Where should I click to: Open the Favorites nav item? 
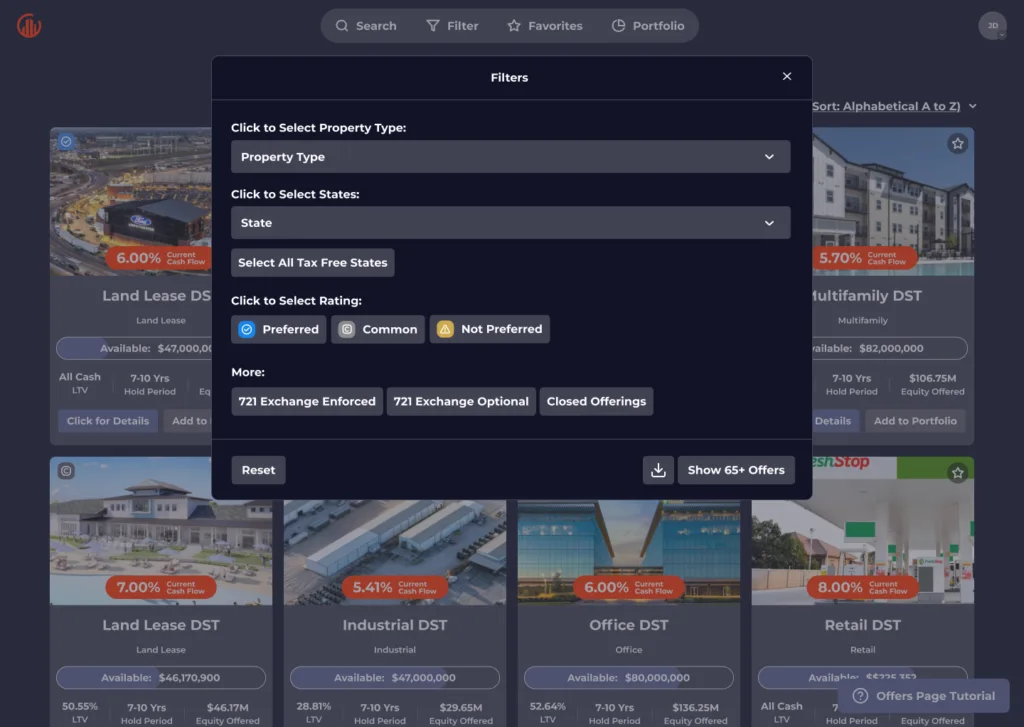pyautogui.click(x=545, y=25)
